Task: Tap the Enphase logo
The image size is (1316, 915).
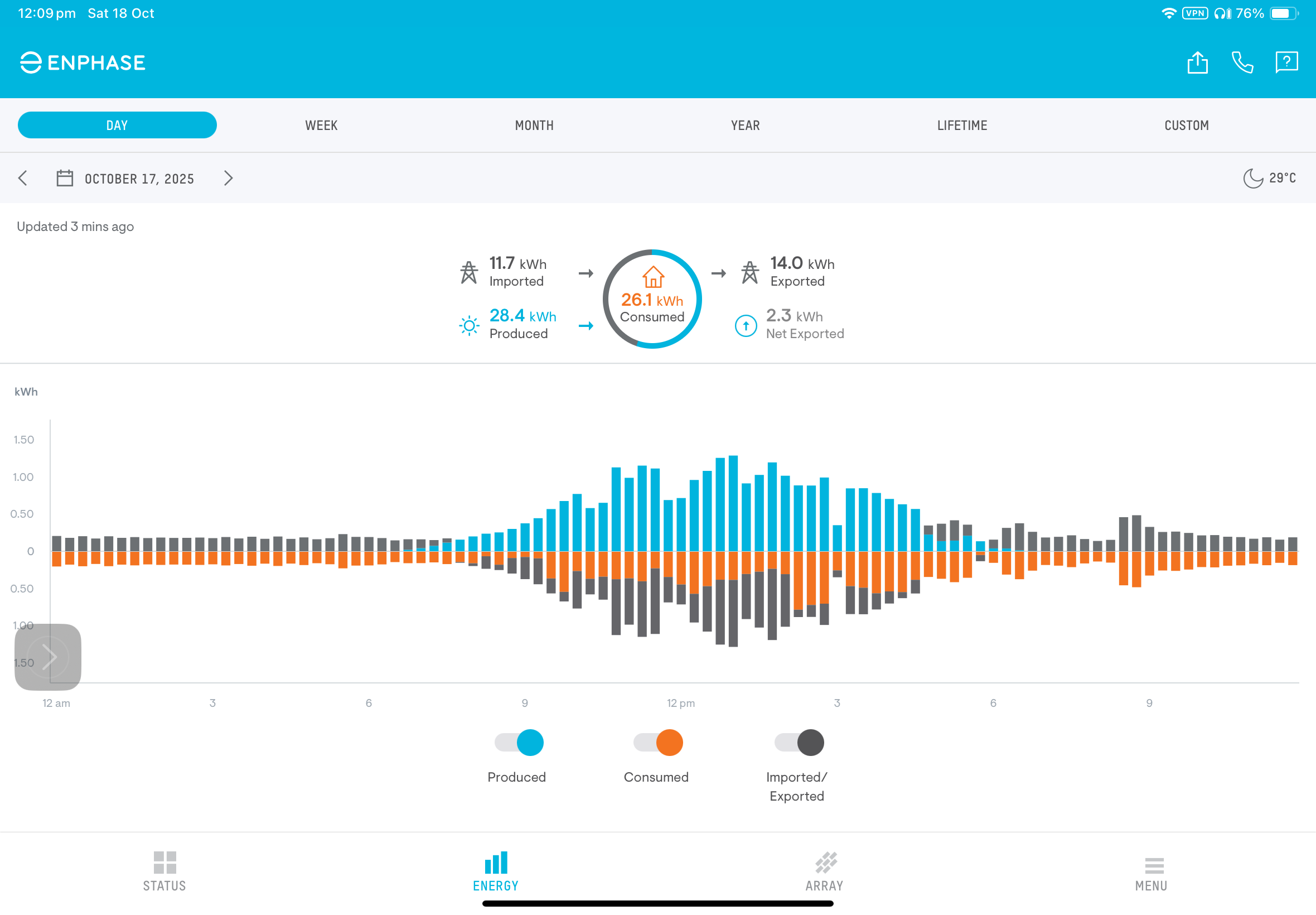Action: (x=83, y=62)
